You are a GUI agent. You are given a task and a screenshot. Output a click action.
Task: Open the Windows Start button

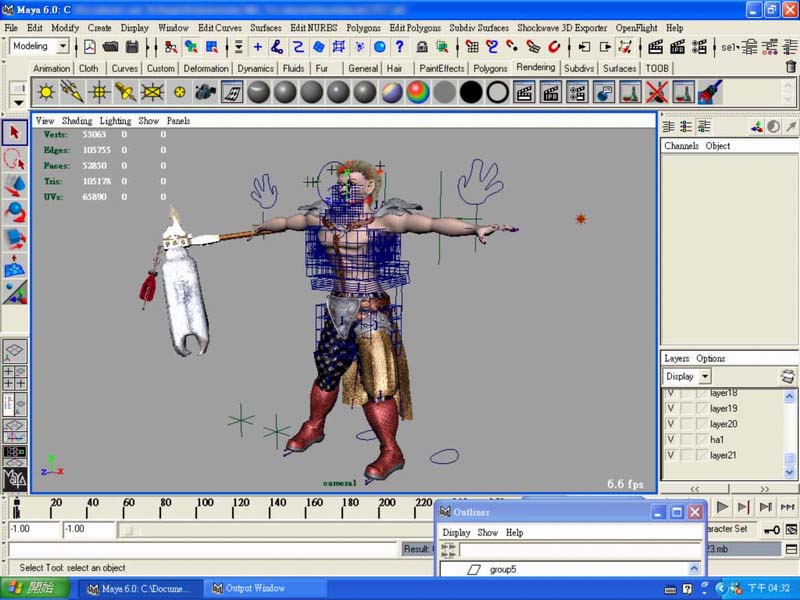pos(35,588)
